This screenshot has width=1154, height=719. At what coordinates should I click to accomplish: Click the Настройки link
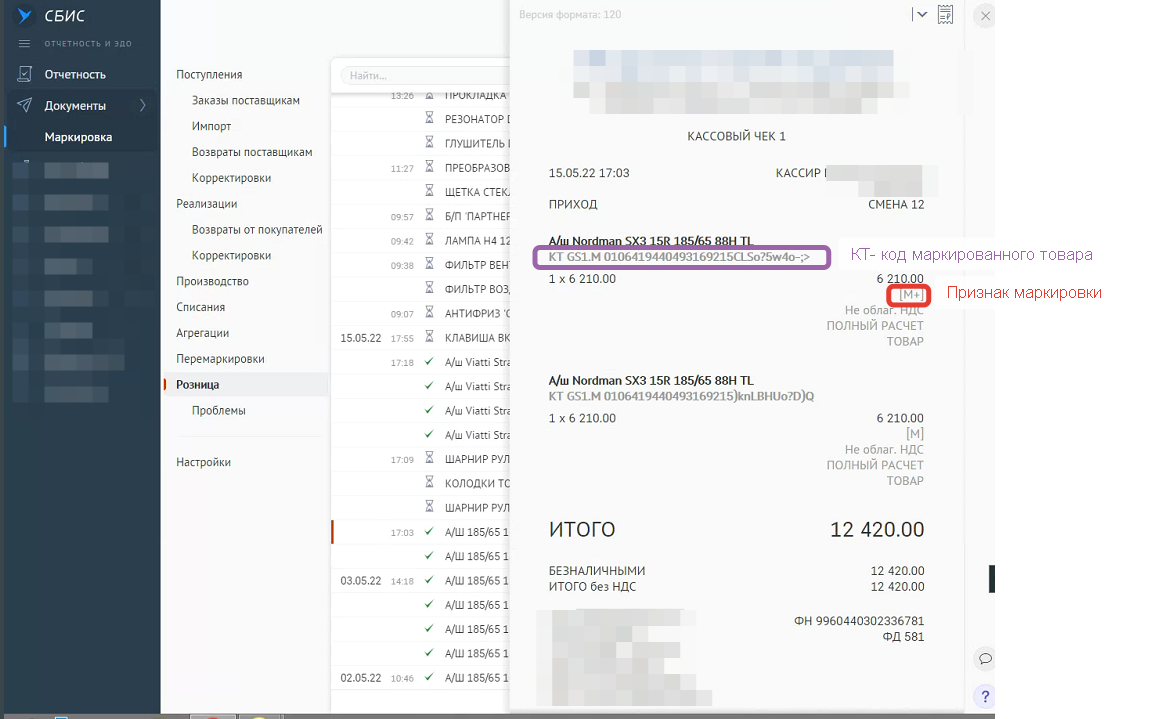tap(203, 462)
